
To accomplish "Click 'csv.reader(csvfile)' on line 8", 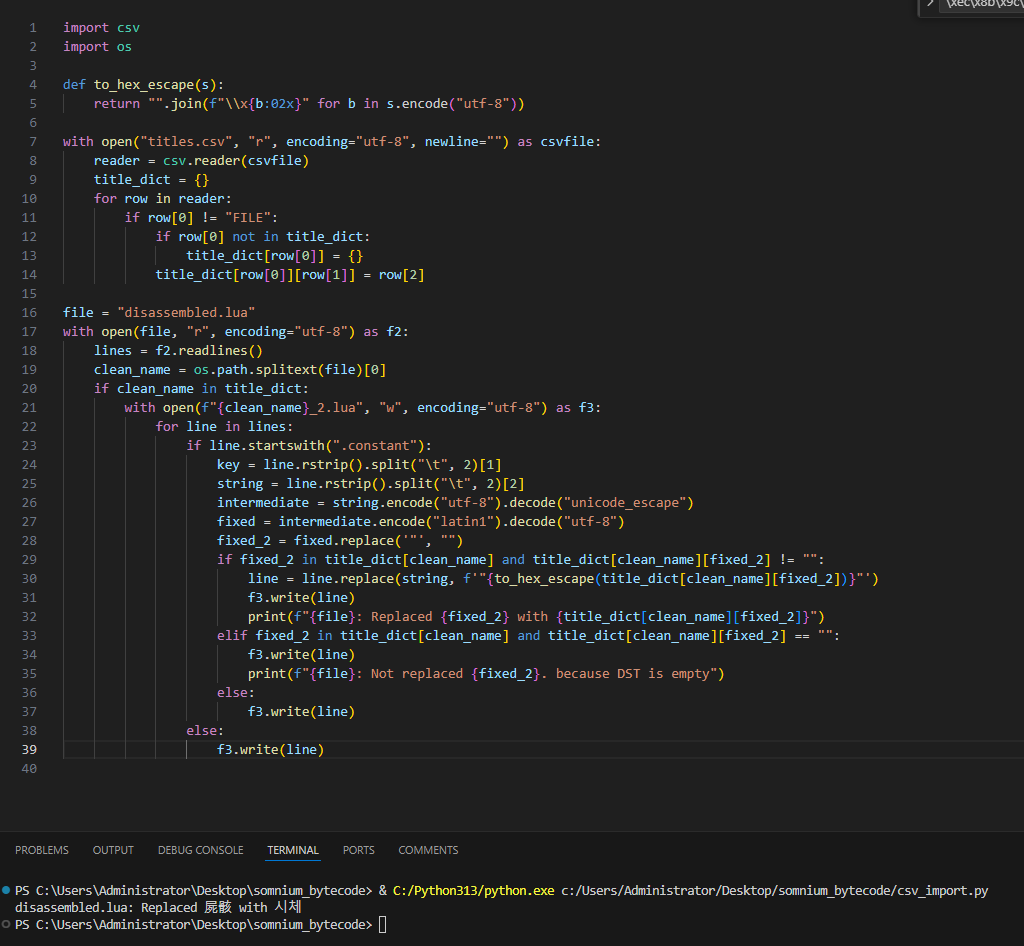I will pyautogui.click(x=236, y=161).
